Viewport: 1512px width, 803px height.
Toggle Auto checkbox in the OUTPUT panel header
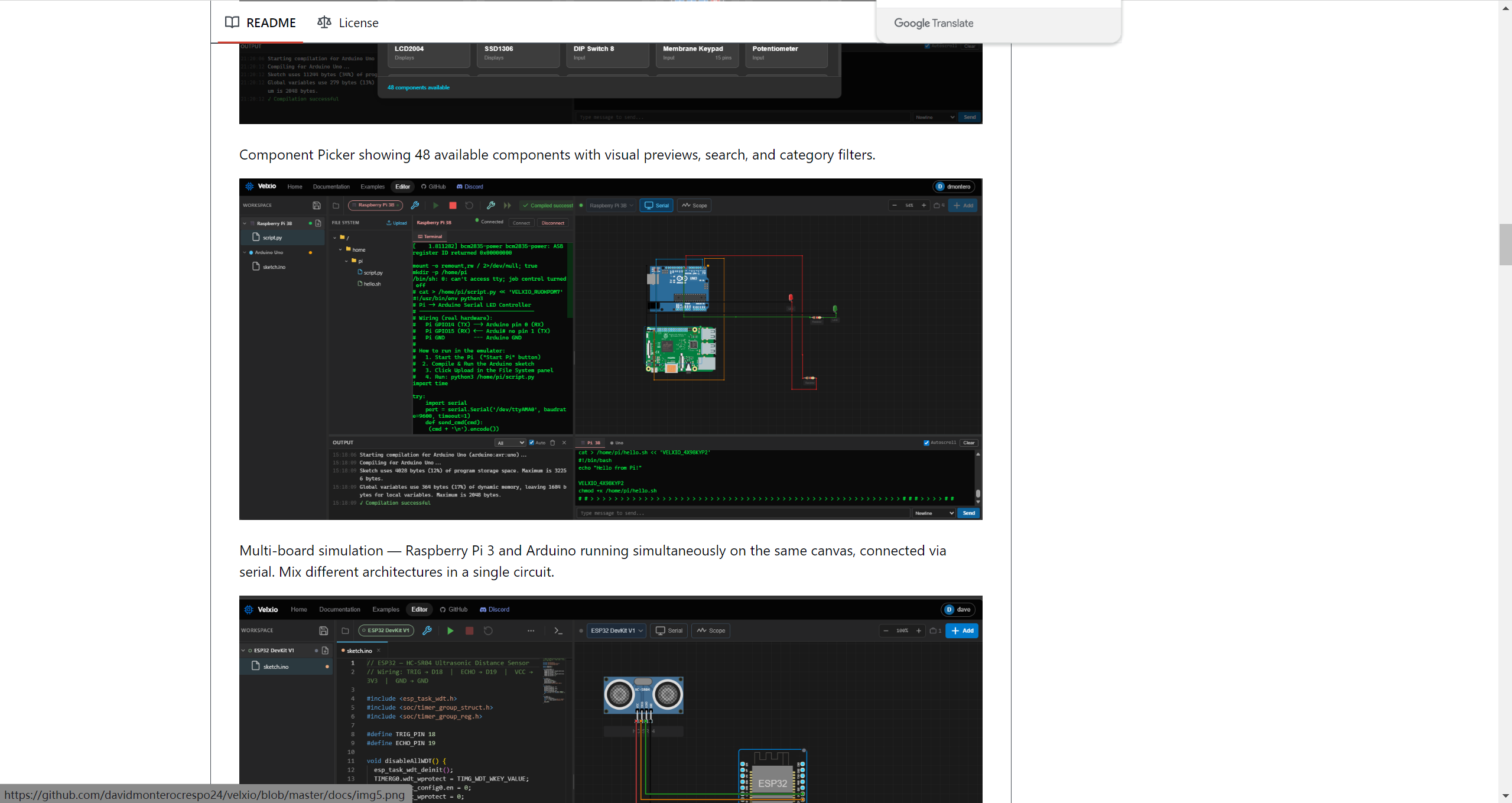click(532, 443)
